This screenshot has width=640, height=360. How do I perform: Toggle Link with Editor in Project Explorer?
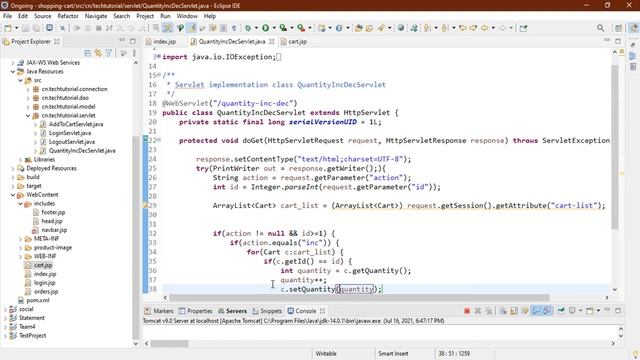tap(98, 53)
